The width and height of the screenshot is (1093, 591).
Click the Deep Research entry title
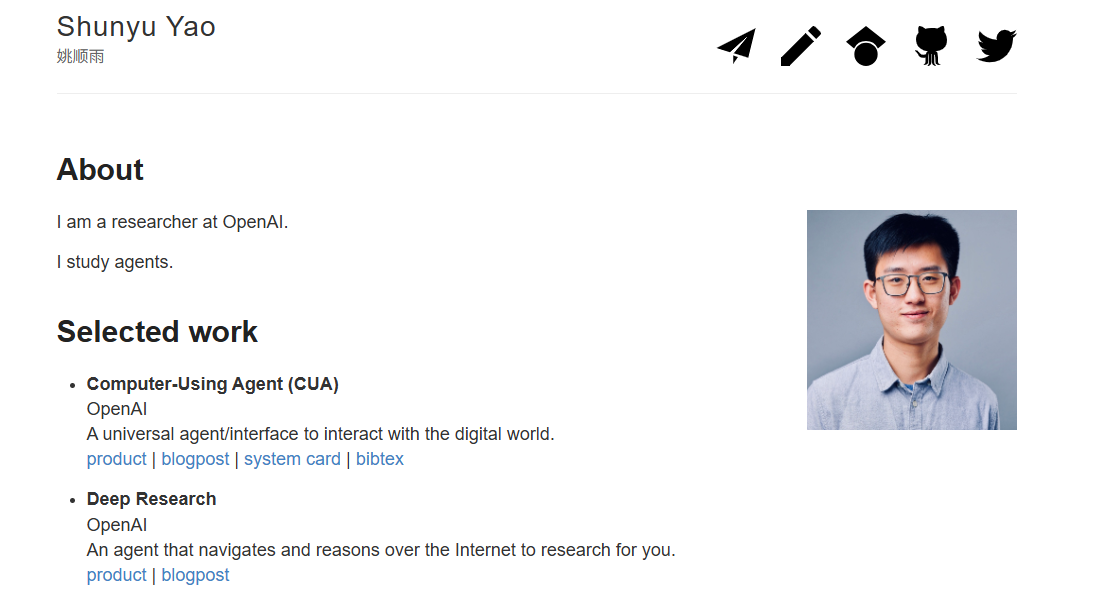tap(152, 499)
